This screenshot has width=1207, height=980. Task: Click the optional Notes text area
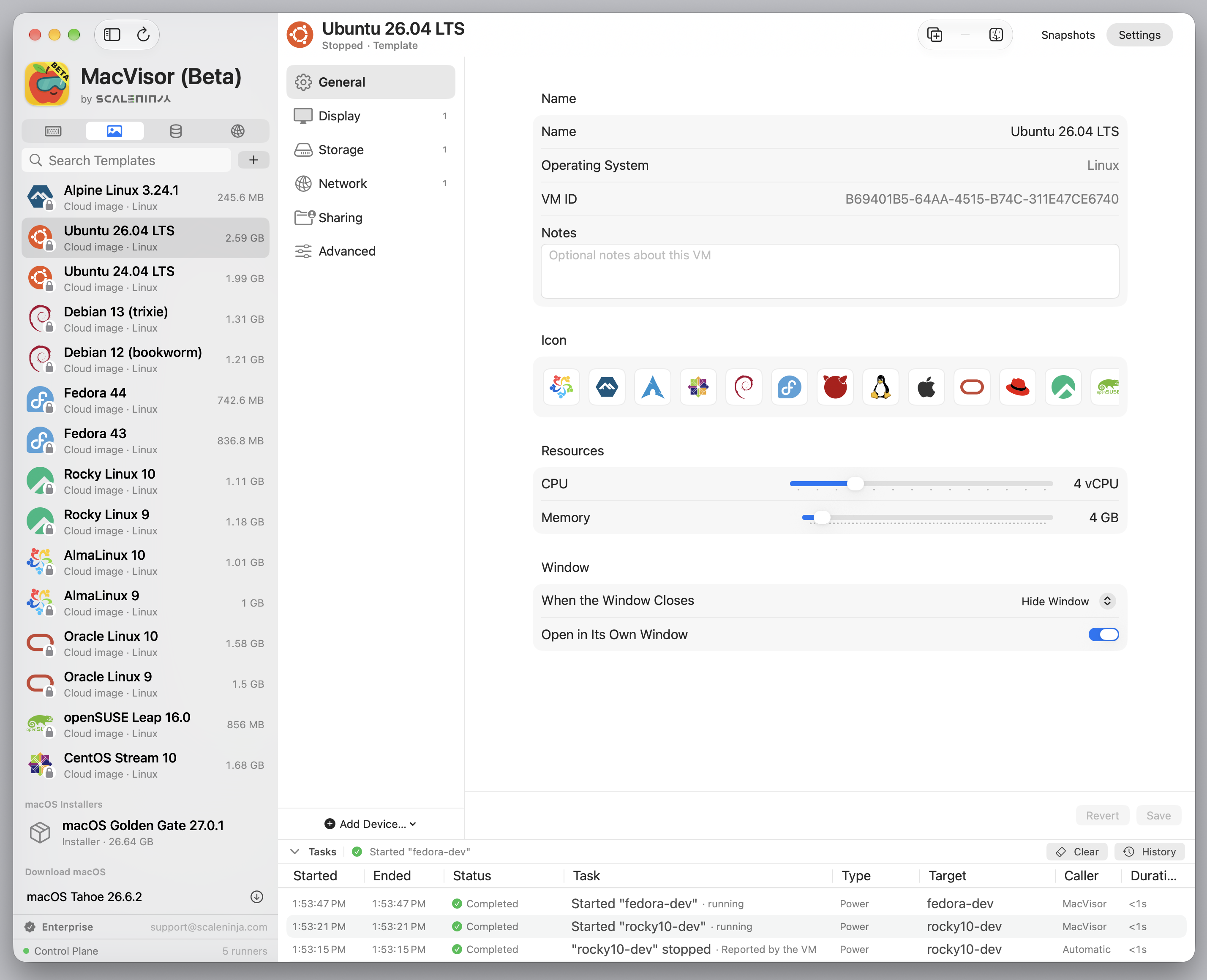tap(830, 271)
